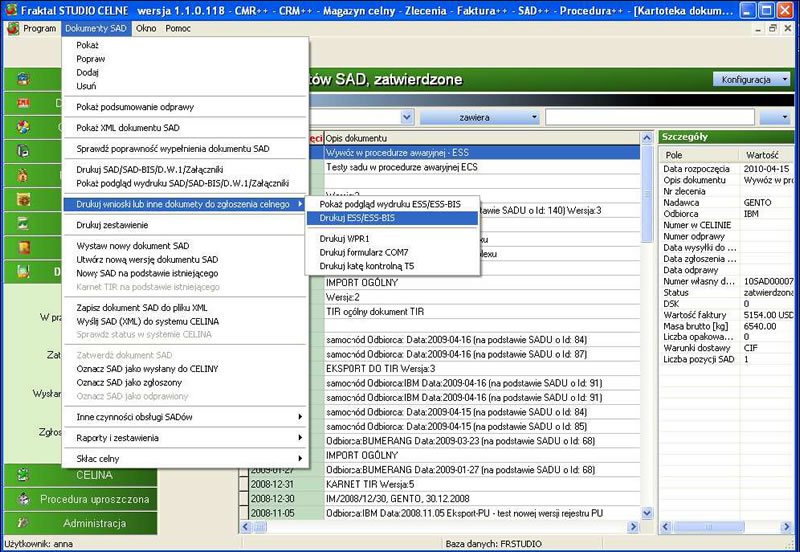800x552 pixels.
Task: Open the filter field dropdown left of zawiera
Action: (x=407, y=117)
